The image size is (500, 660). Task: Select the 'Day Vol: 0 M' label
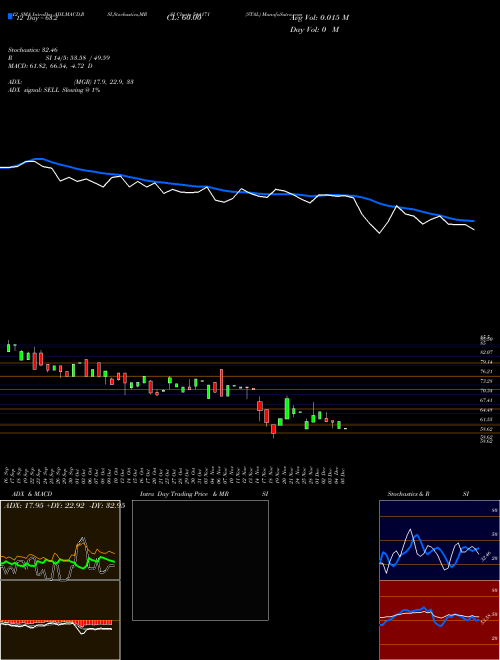pos(314,30)
